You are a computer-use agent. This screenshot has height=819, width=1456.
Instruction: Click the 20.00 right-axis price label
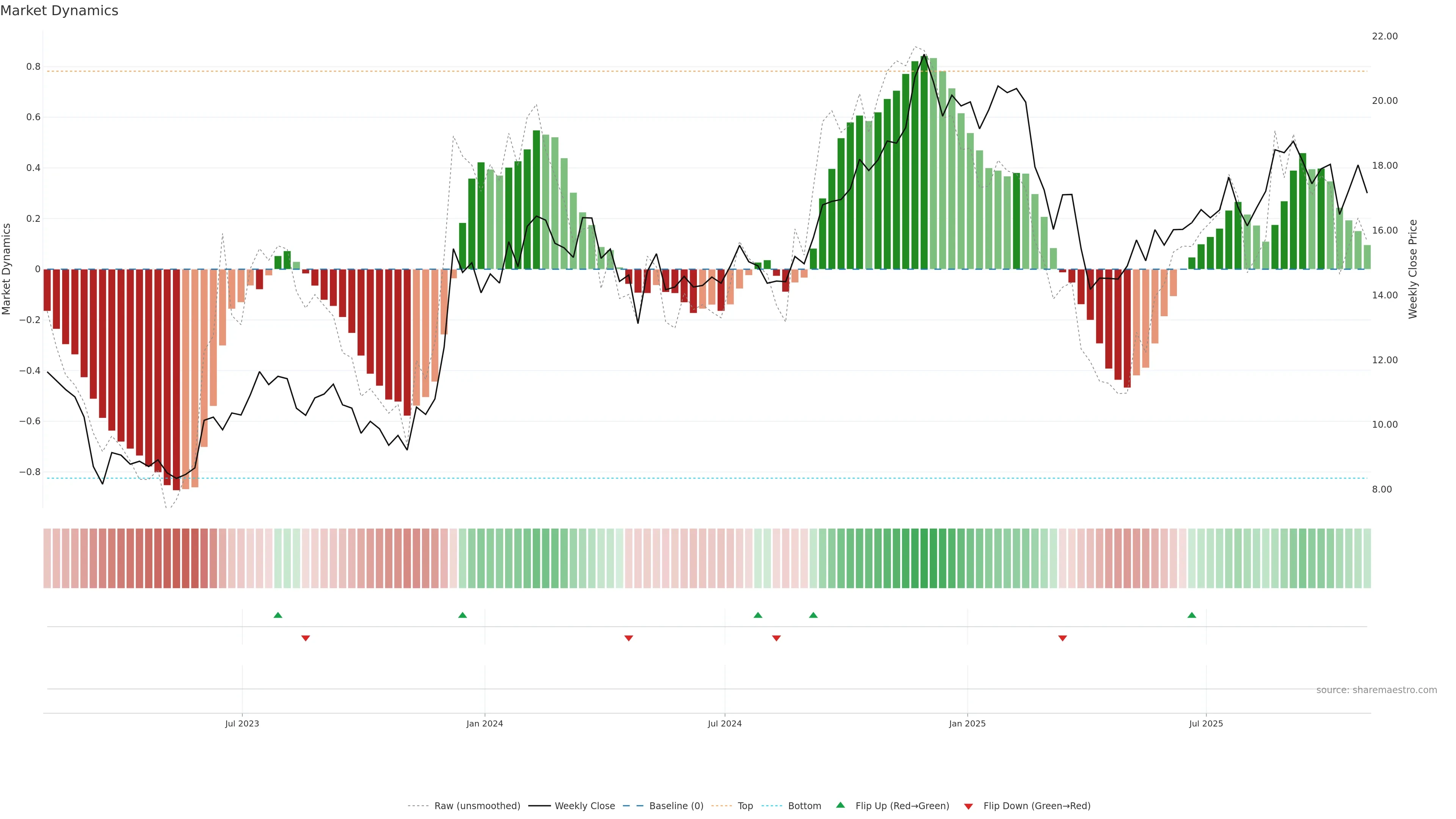tap(1384, 100)
